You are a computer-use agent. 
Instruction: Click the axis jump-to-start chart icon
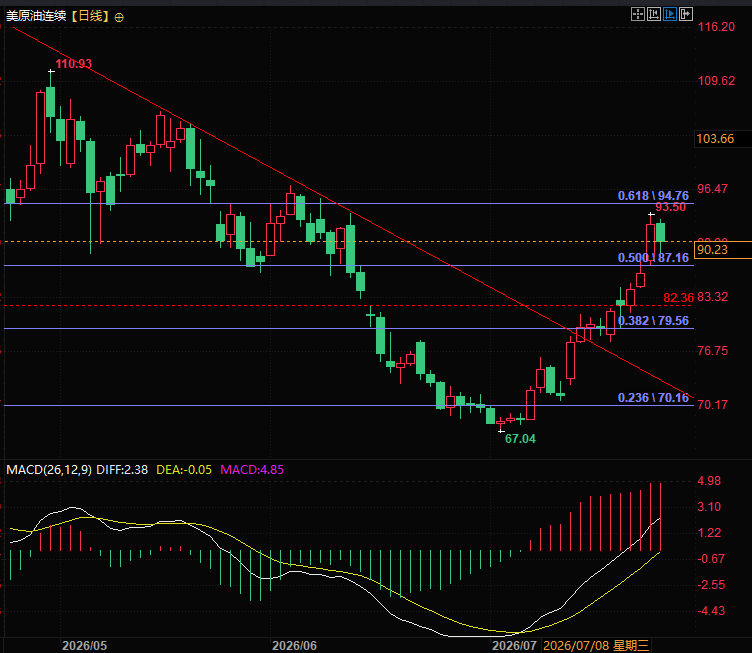654,14
